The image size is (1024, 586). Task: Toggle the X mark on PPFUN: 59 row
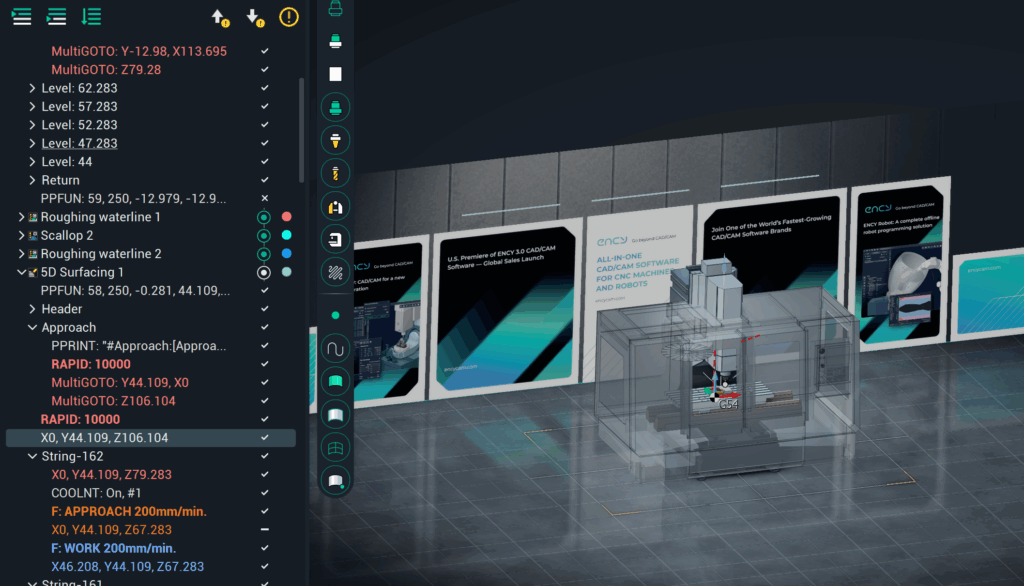pos(264,198)
